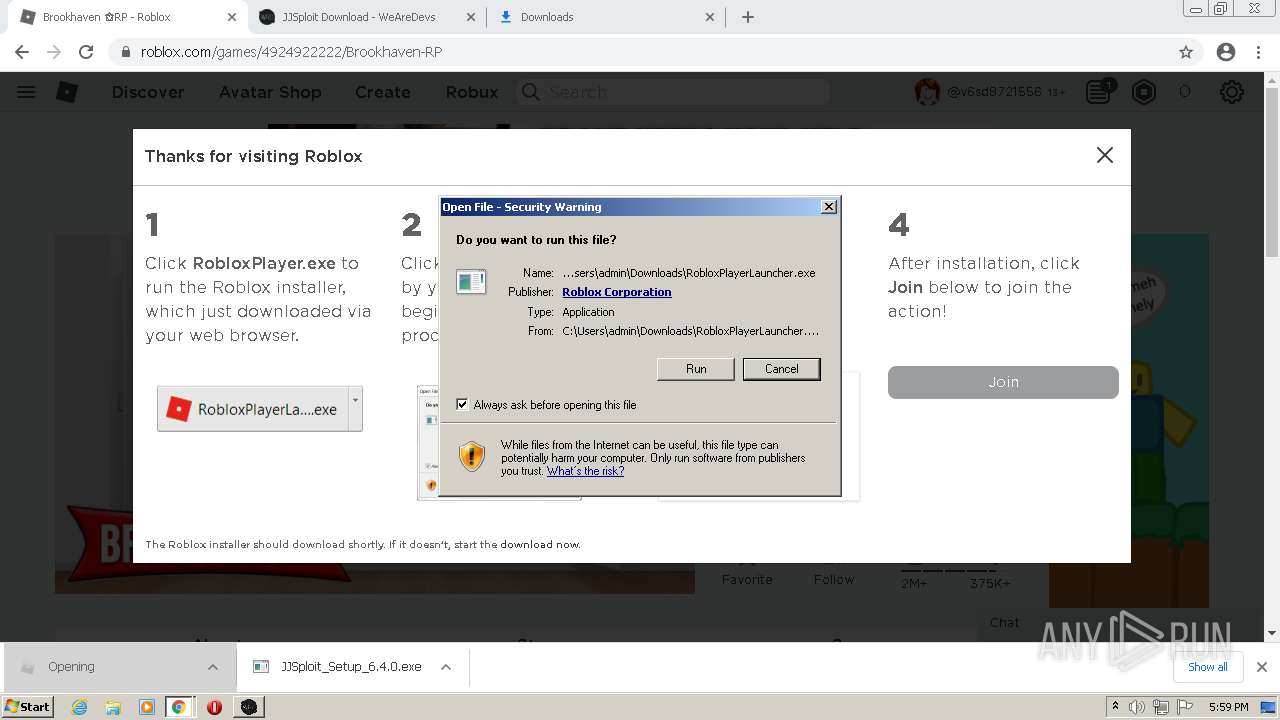Open the Create nav item
This screenshot has width=1280, height=720.
tap(383, 92)
